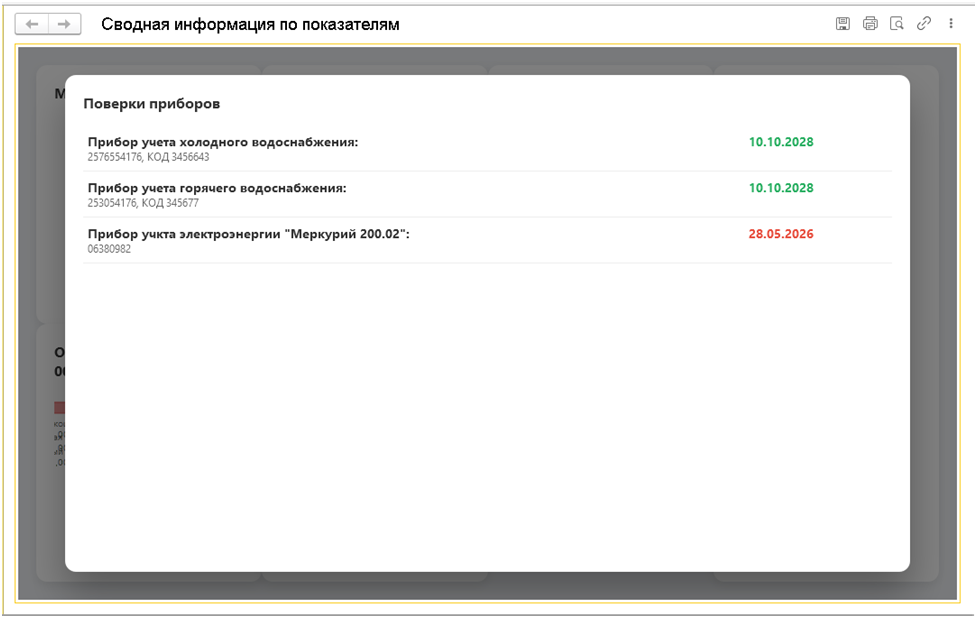Open print preview with the magnifier page icon
The image size is (977, 618).
[x=897, y=24]
